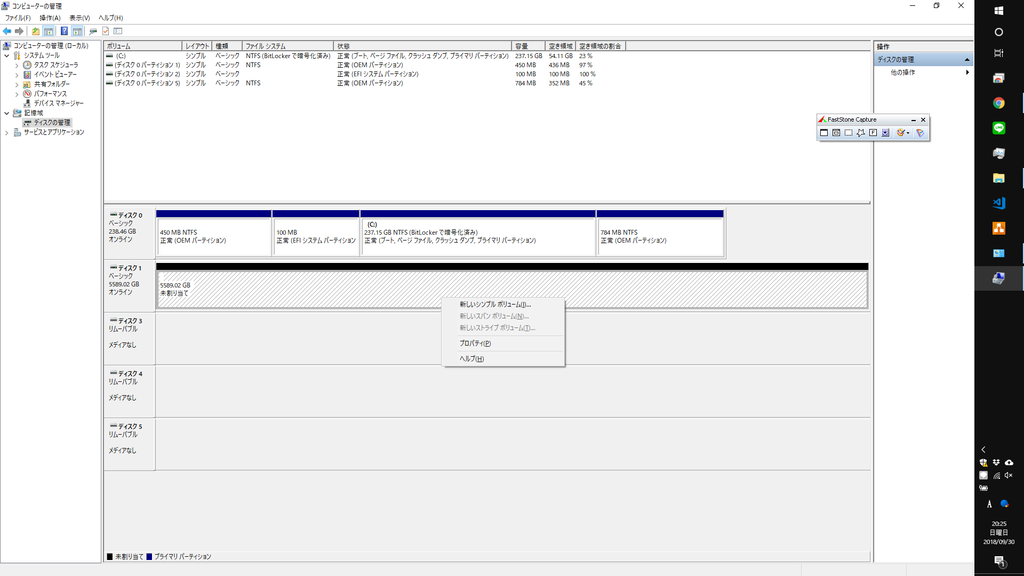Select コンピューターの管理 (ローカル) root

click(x=51, y=46)
